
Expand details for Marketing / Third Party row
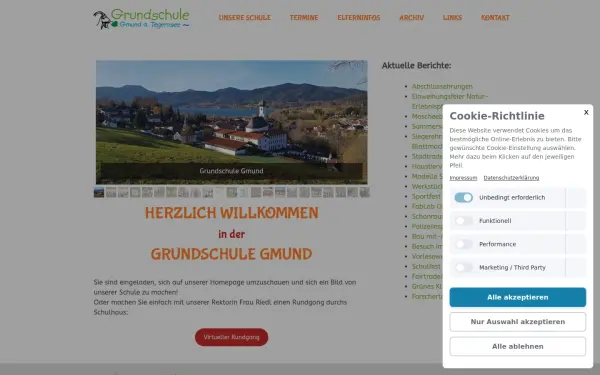pyautogui.click(x=576, y=267)
